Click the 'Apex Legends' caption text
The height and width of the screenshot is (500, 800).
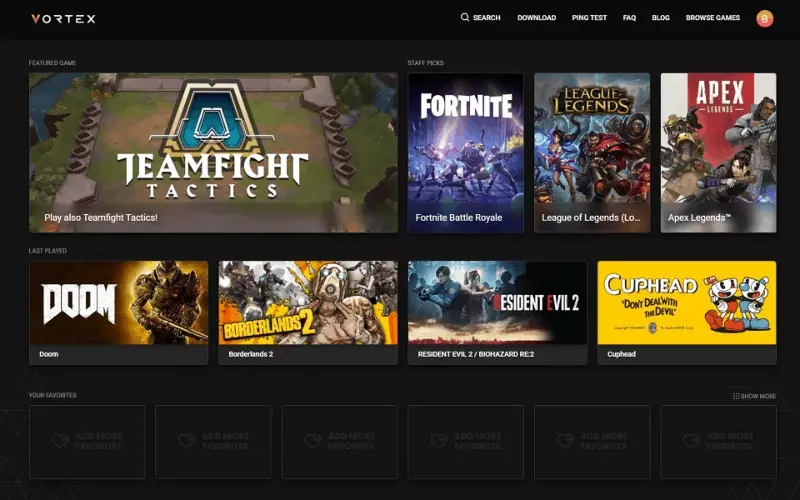click(x=699, y=217)
